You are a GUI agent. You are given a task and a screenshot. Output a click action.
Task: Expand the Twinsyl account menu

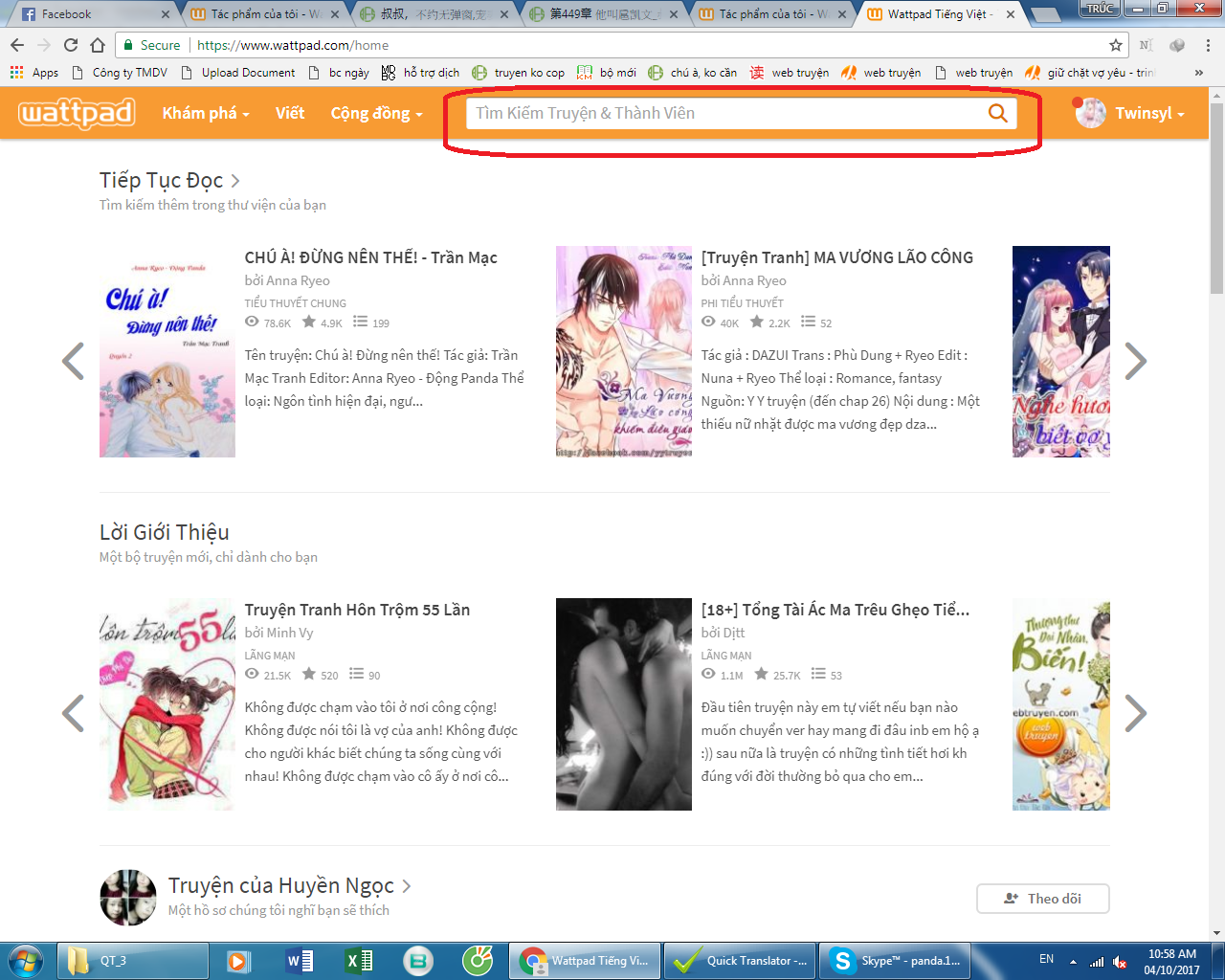click(1149, 113)
